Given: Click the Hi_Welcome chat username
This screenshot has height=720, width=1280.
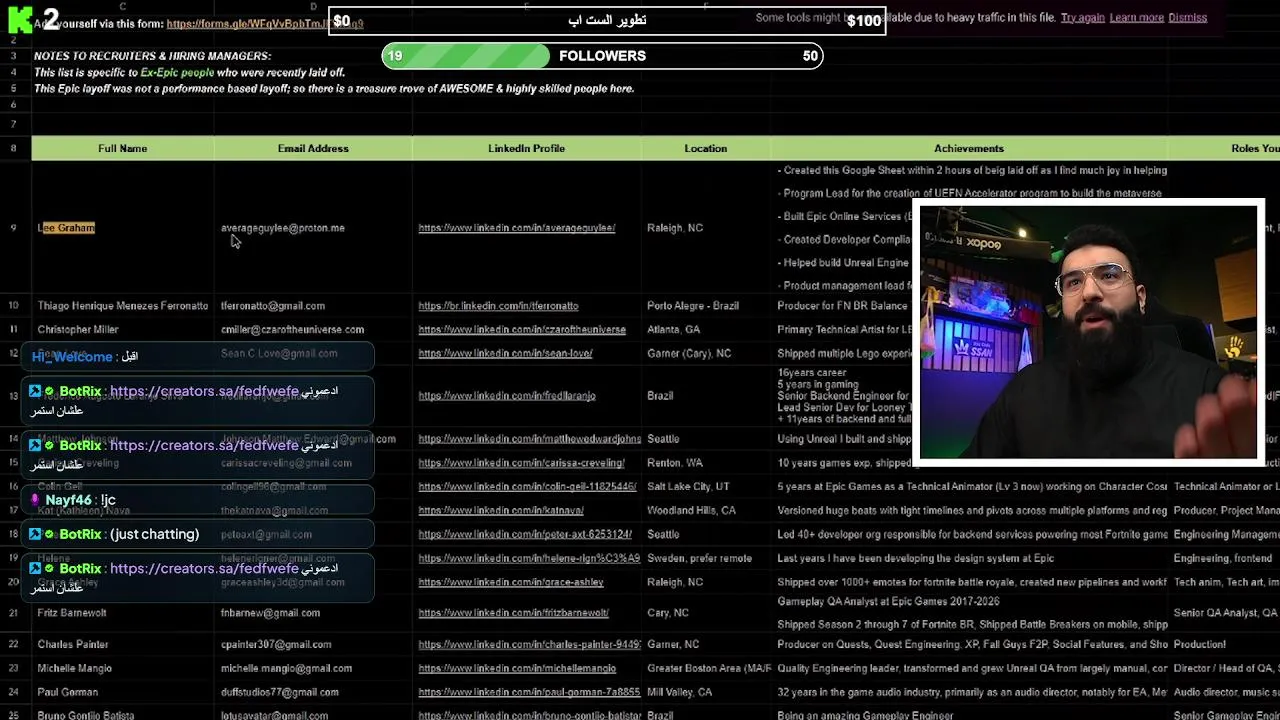Looking at the screenshot, I should pos(72,357).
